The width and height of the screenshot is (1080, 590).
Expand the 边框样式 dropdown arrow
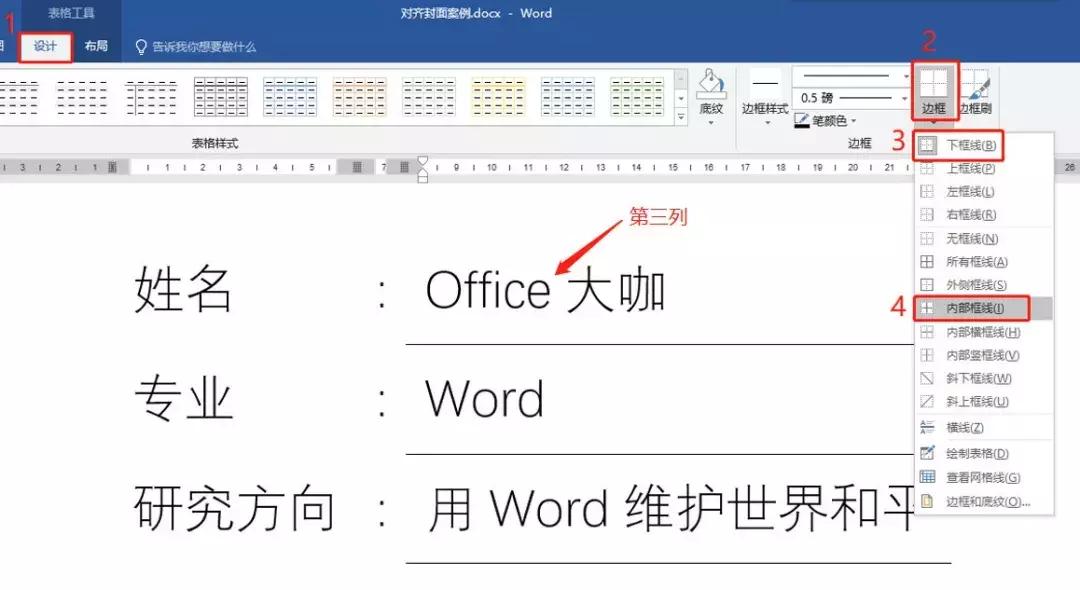click(767, 123)
